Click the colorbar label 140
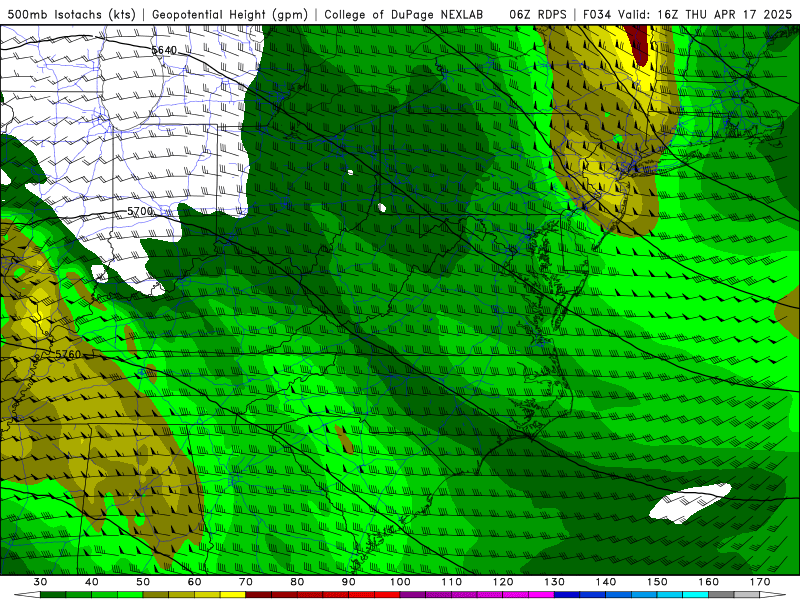 (606, 582)
